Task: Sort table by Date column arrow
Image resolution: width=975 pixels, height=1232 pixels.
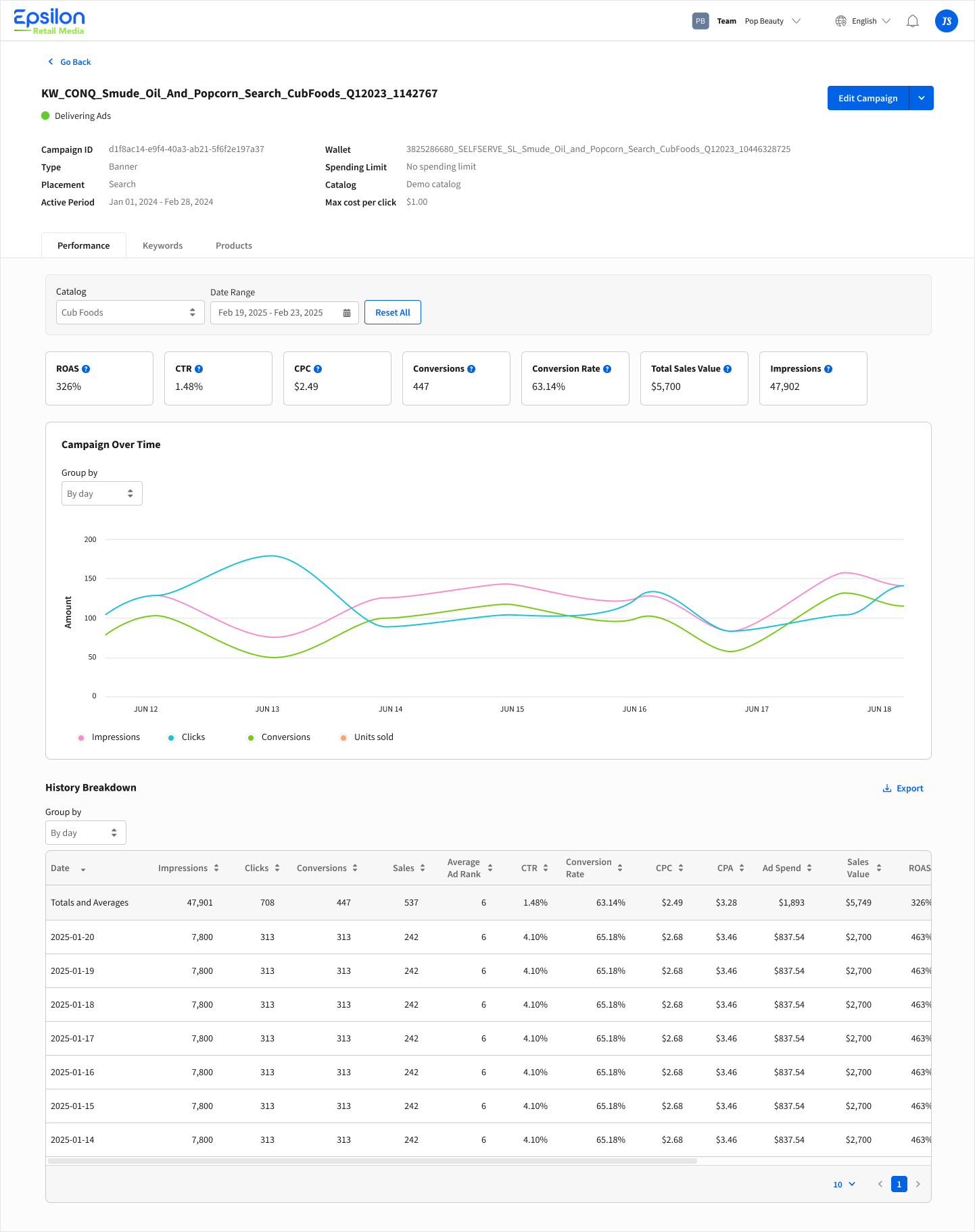Action: point(83,869)
